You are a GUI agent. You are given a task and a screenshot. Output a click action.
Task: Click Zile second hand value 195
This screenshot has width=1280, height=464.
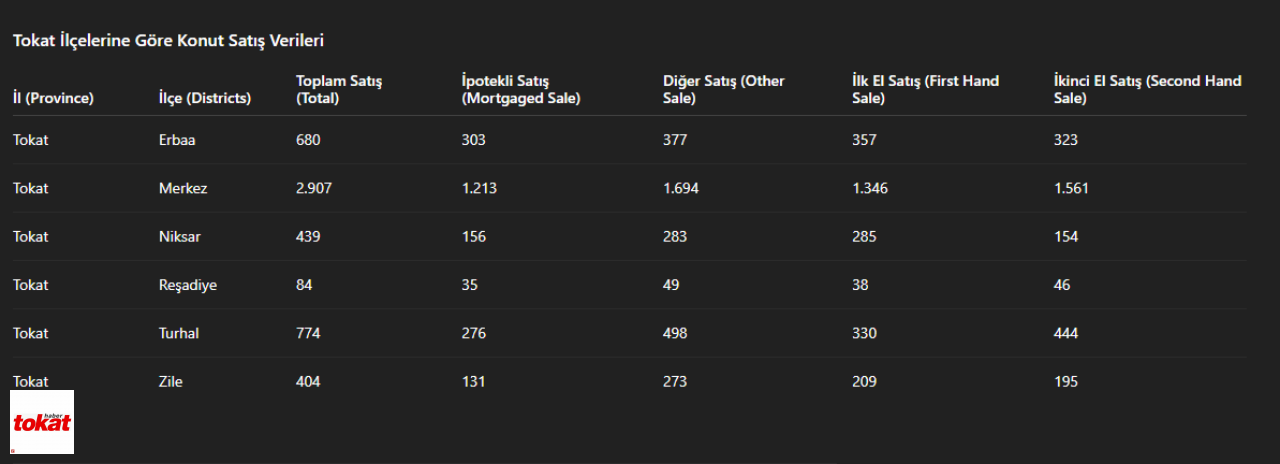tap(1066, 381)
